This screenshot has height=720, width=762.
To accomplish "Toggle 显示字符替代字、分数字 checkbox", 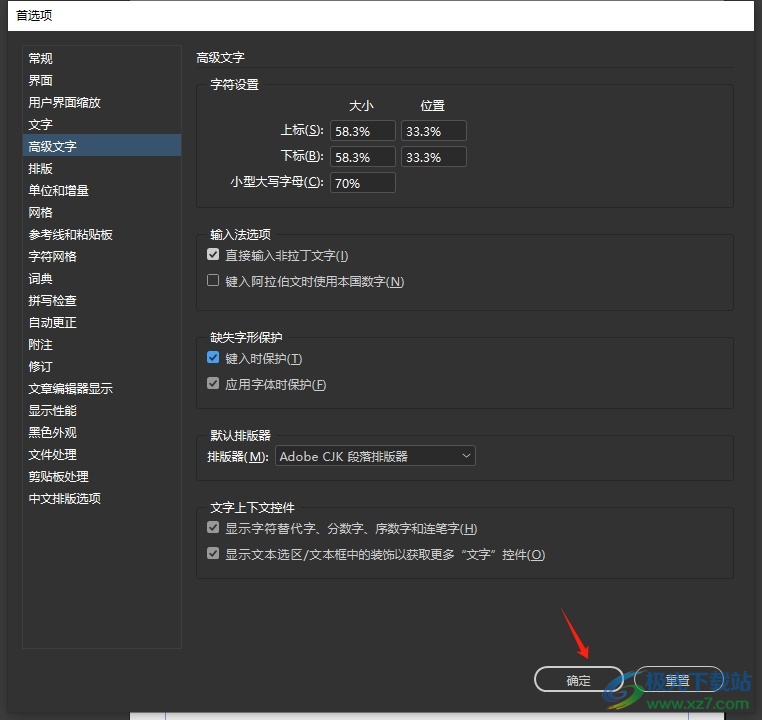I will tap(213, 528).
